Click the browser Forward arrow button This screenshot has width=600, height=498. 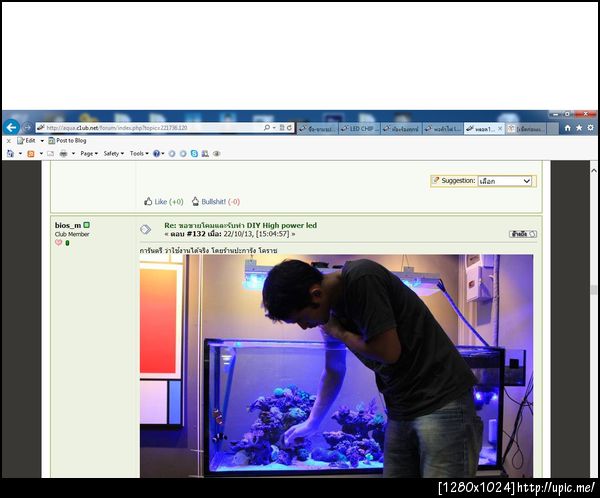pyautogui.click(x=28, y=127)
